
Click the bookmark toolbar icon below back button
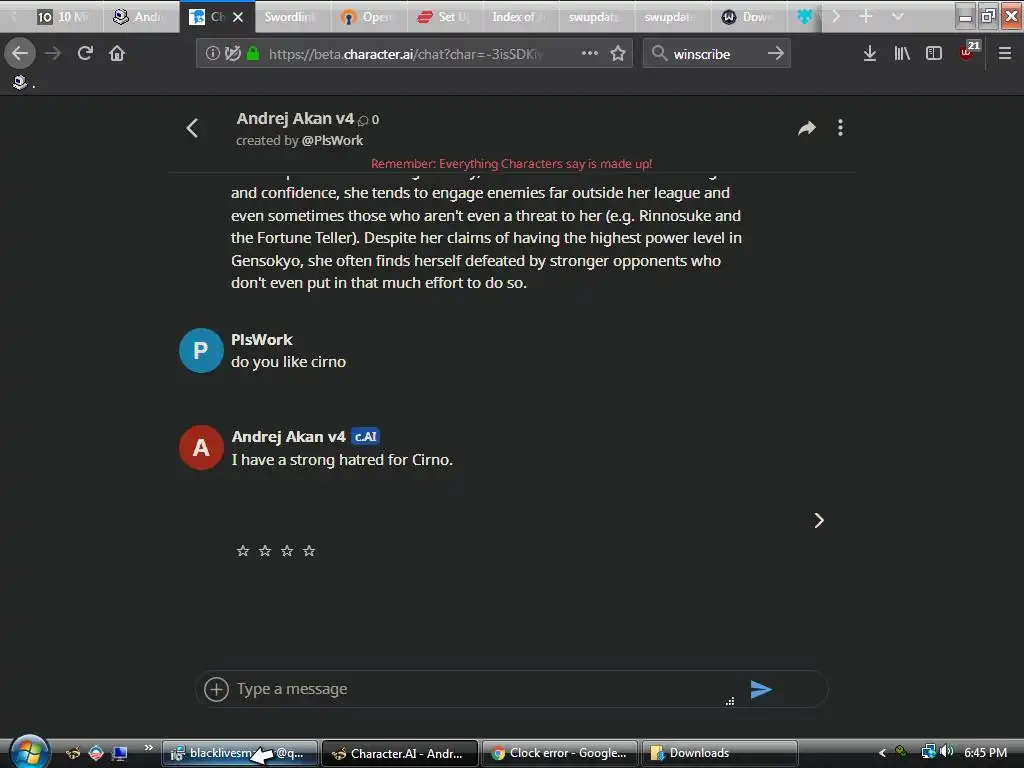[x=20, y=82]
